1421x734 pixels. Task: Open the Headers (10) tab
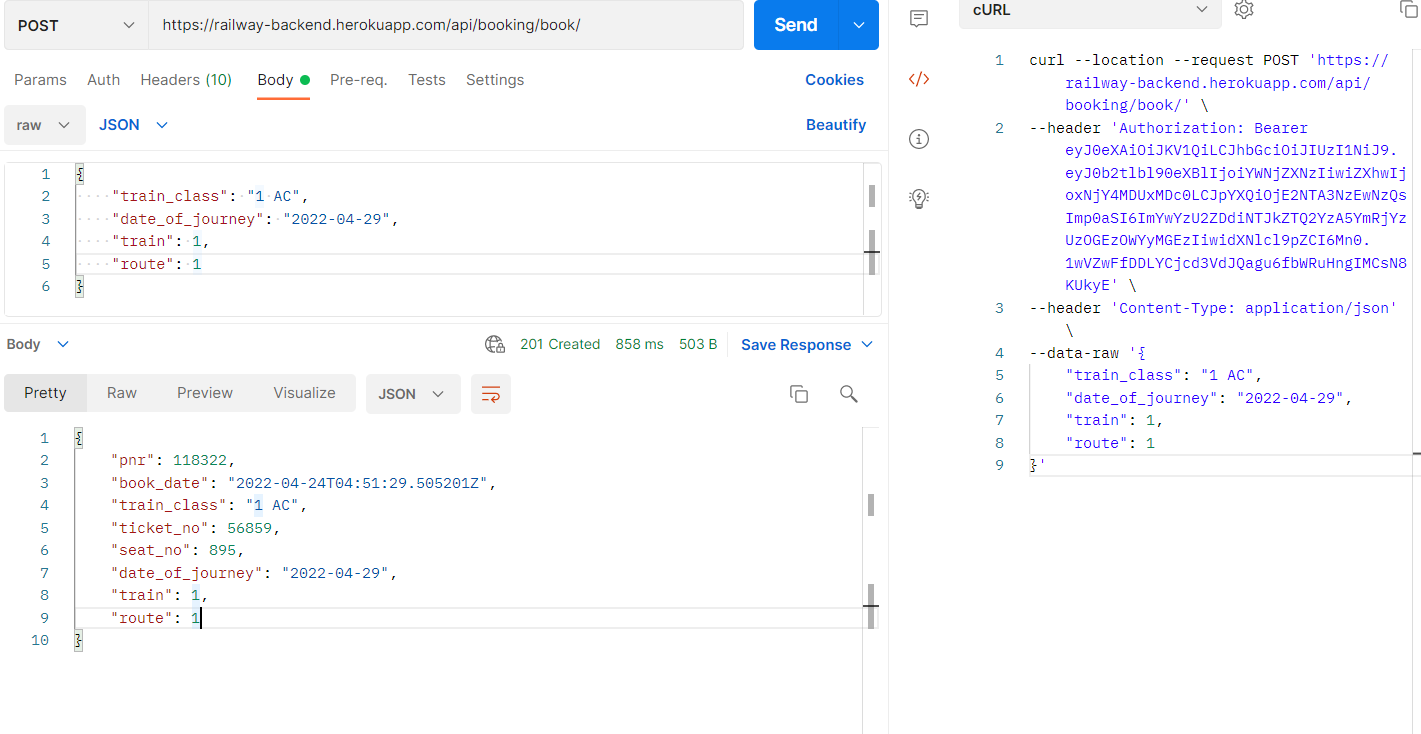(x=186, y=80)
